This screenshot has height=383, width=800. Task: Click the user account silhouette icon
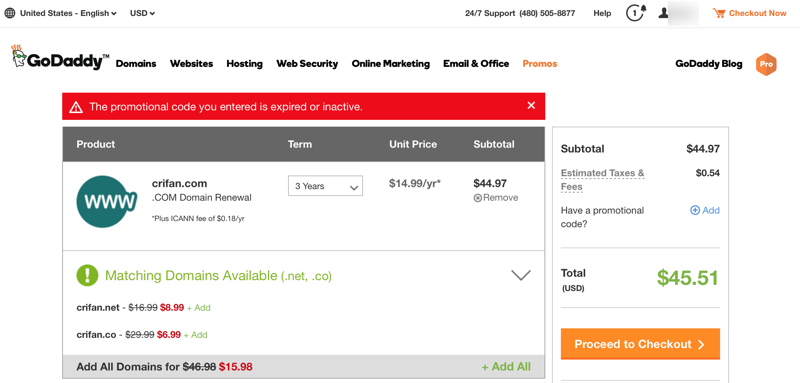coord(663,13)
